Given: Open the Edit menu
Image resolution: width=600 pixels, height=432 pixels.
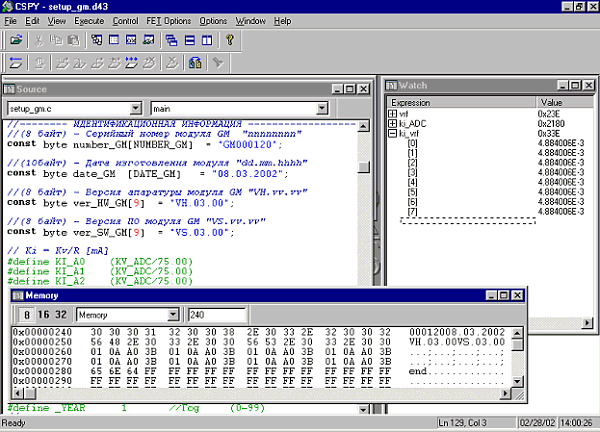Looking at the screenshot, I should click(x=33, y=21).
